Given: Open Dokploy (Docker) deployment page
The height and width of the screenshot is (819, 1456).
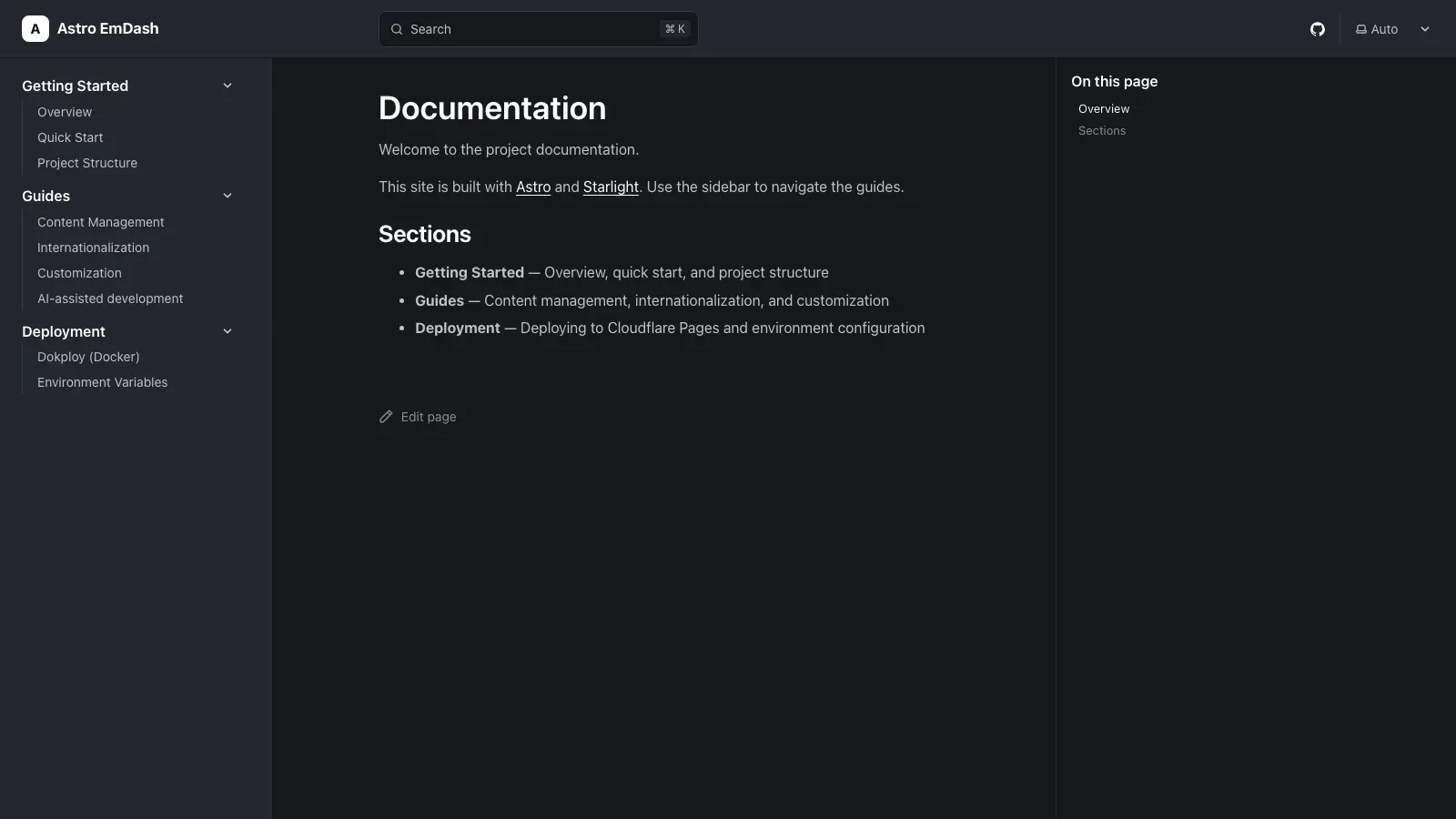Looking at the screenshot, I should coord(88,357).
